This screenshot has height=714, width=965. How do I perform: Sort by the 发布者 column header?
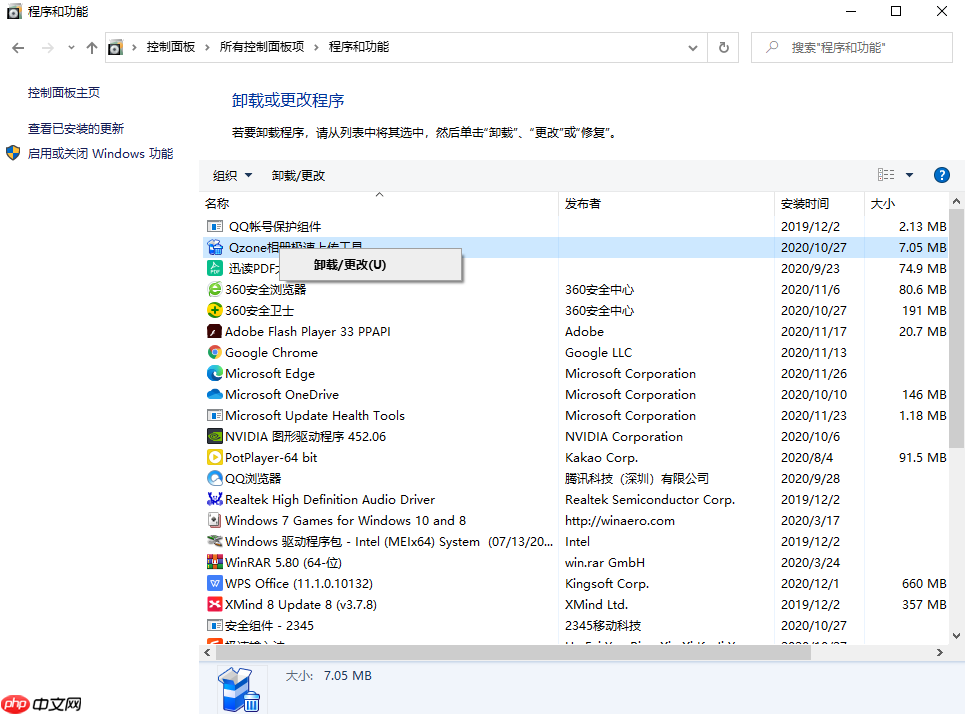coord(666,203)
